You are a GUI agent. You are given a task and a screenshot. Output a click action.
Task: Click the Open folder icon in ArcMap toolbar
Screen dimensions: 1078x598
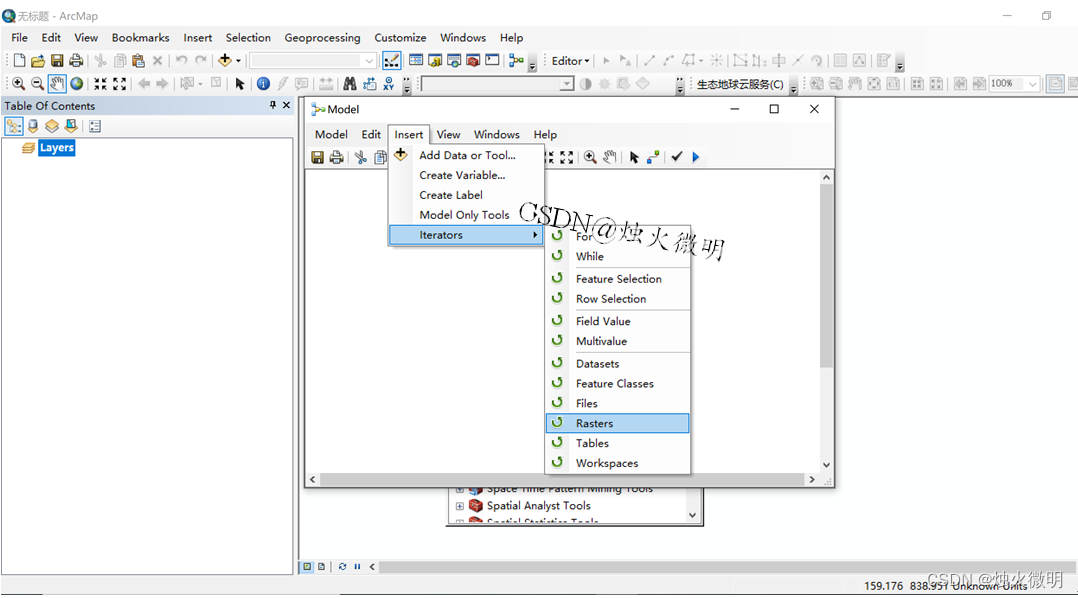[38, 60]
